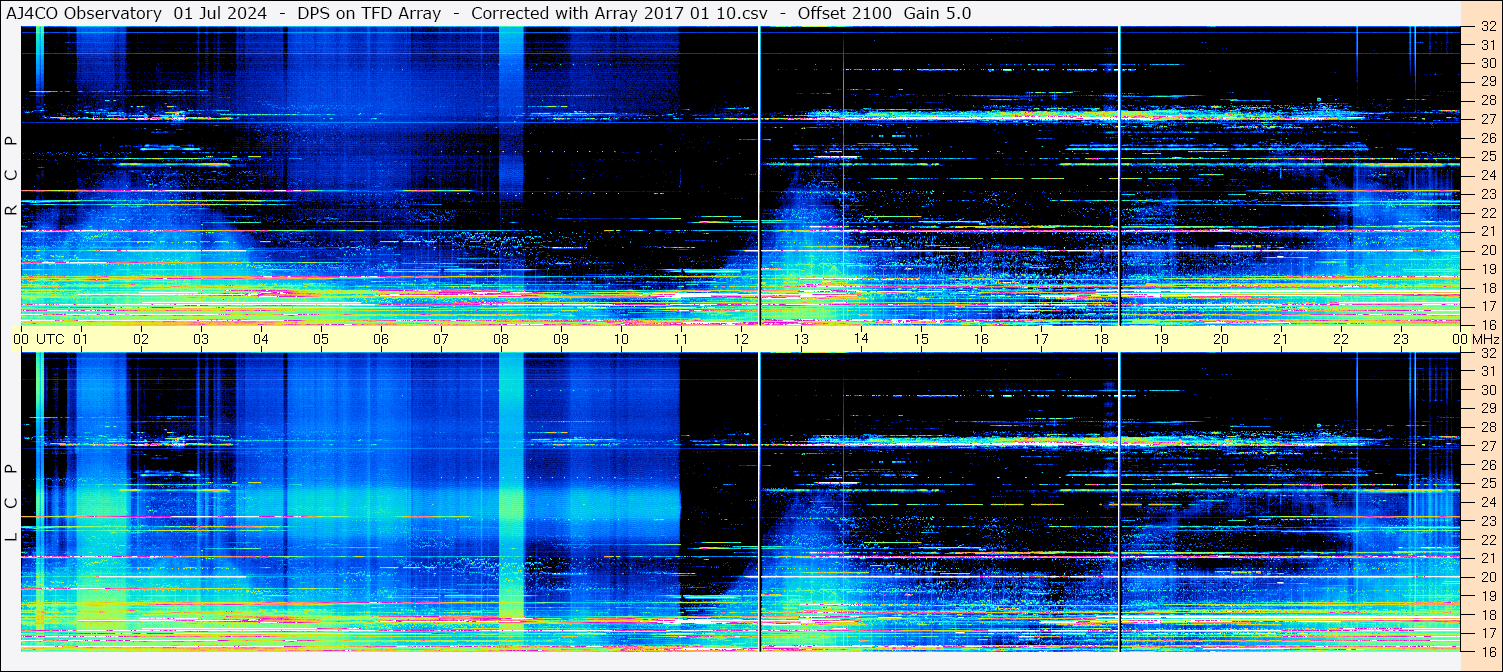Click 16 MHz tick on lower frequency scale

pos(1487,651)
